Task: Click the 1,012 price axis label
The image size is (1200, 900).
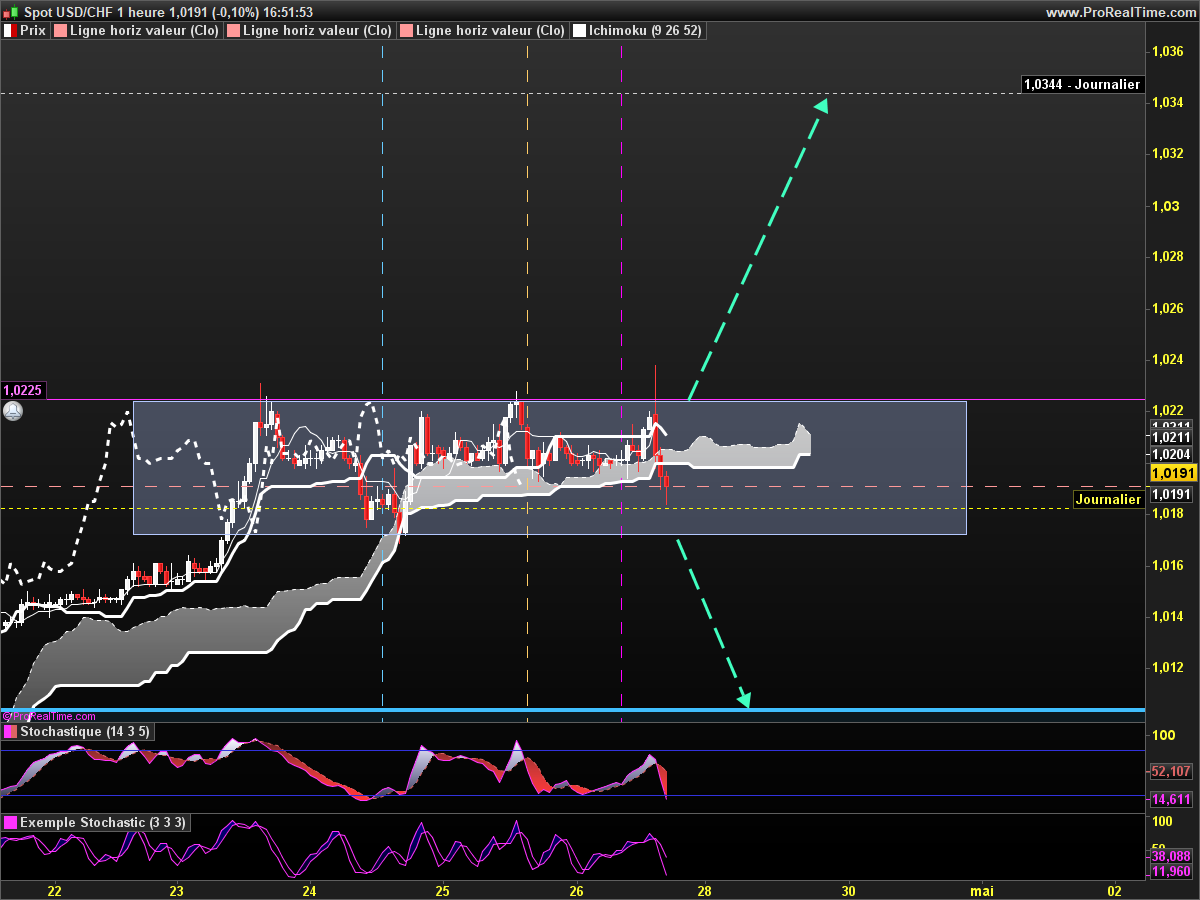Action: click(1168, 668)
